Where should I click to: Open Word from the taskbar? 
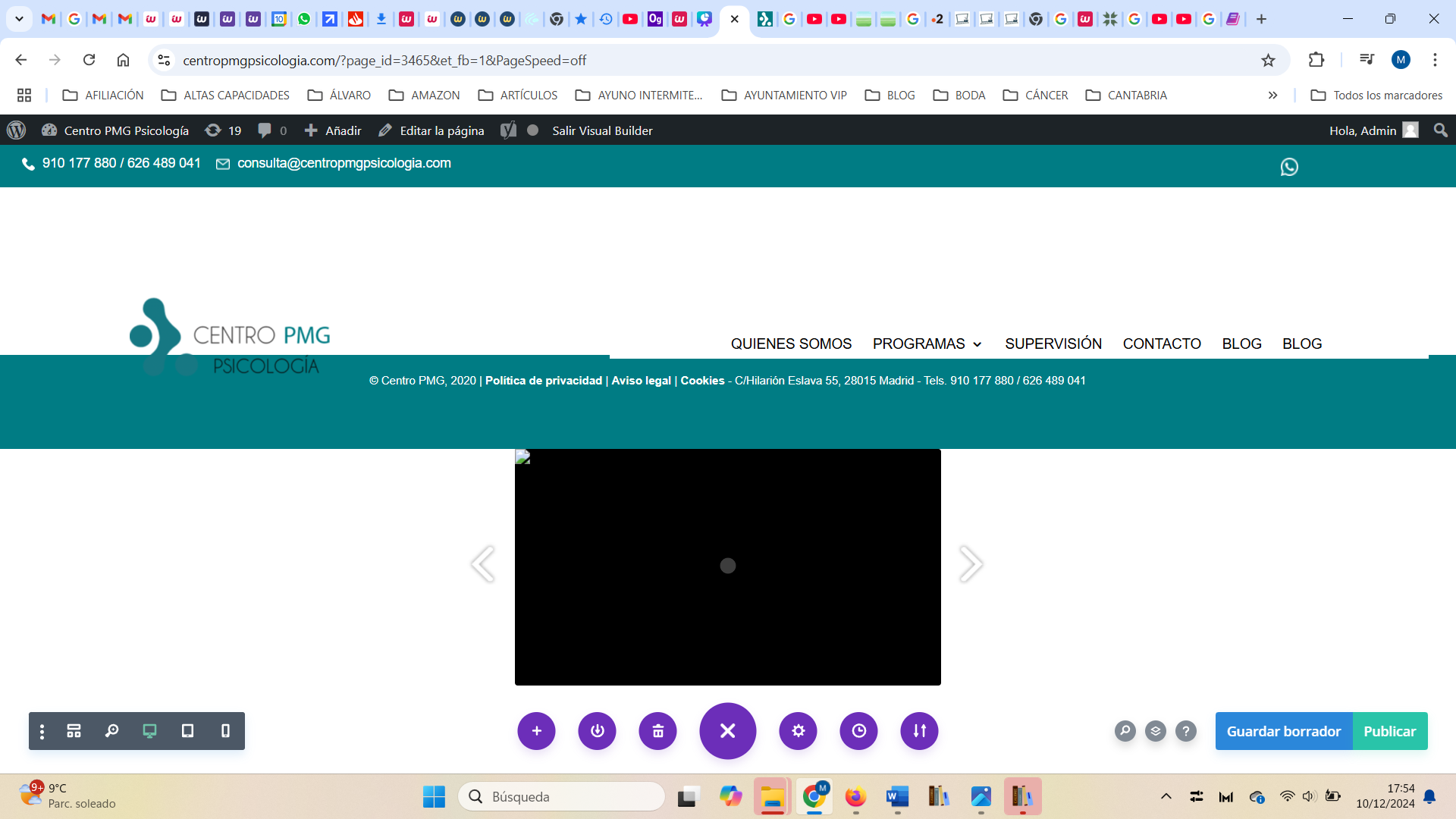(897, 797)
